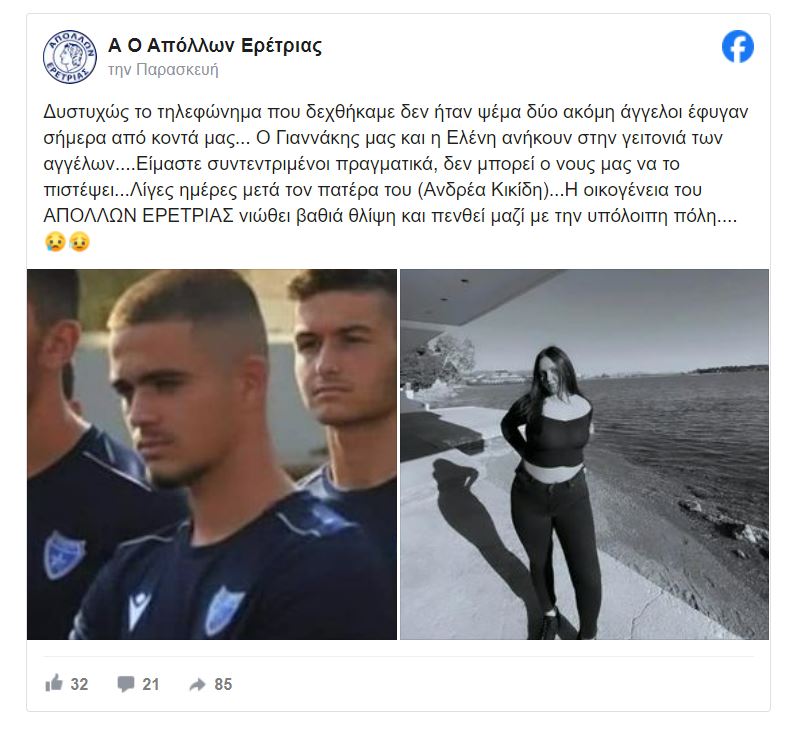
Task: View the 21 comments count
Action: (x=151, y=684)
